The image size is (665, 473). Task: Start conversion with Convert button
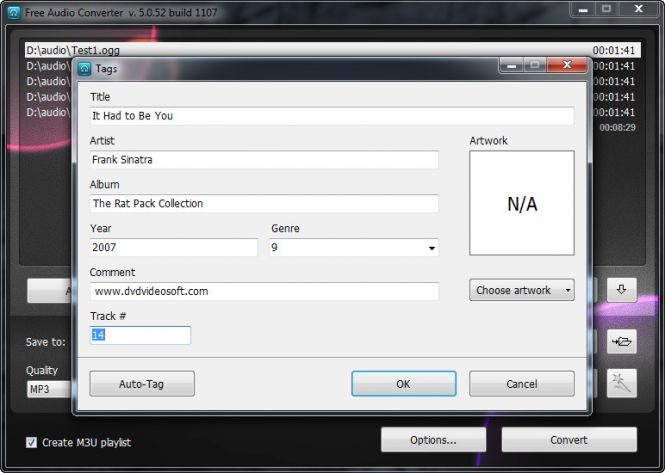569,440
